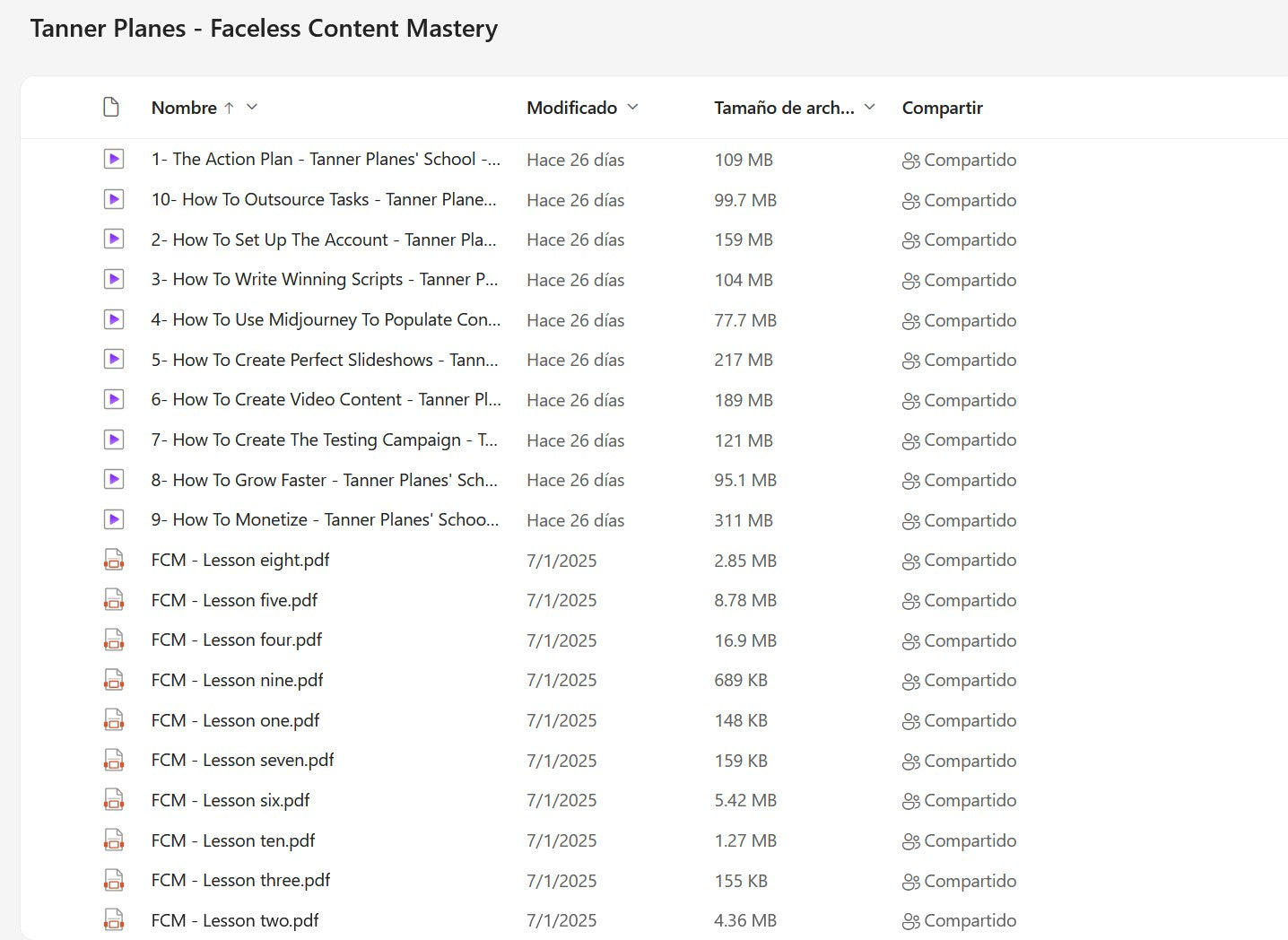Screen dimensions: 1288x940
Task: Click video icon for 5- How To Create Perfect Slideshows
Action: click(x=114, y=360)
